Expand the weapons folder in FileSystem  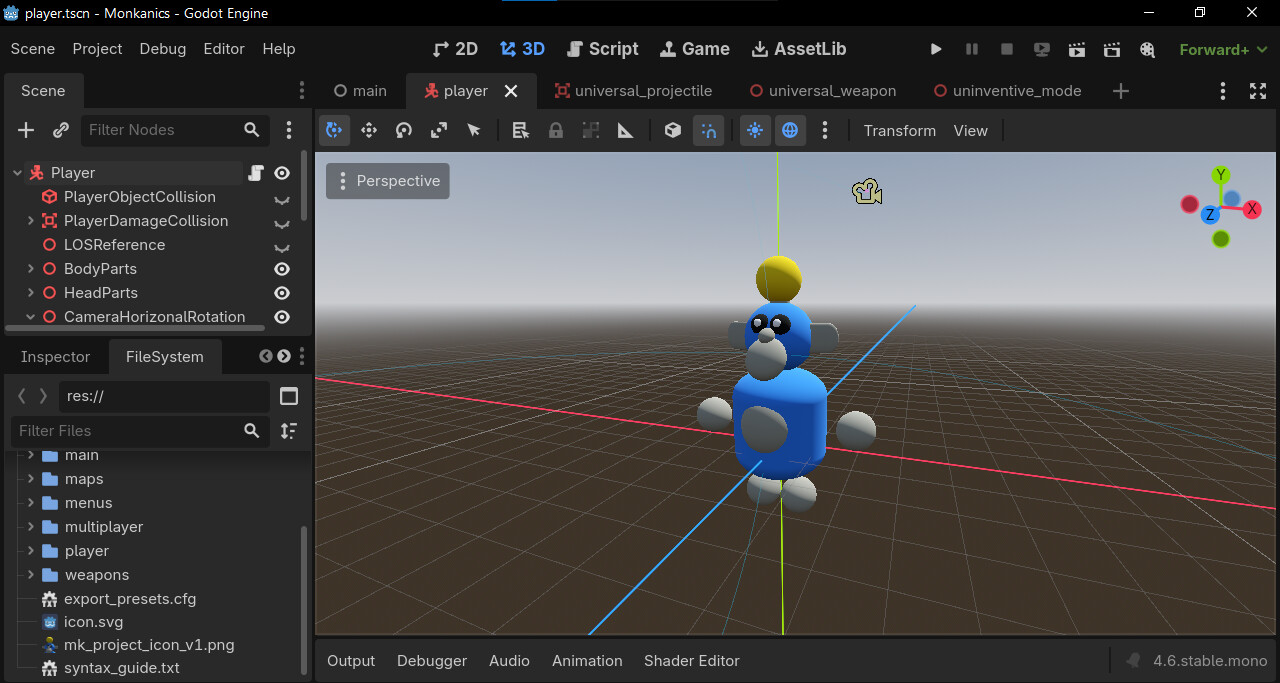31,575
